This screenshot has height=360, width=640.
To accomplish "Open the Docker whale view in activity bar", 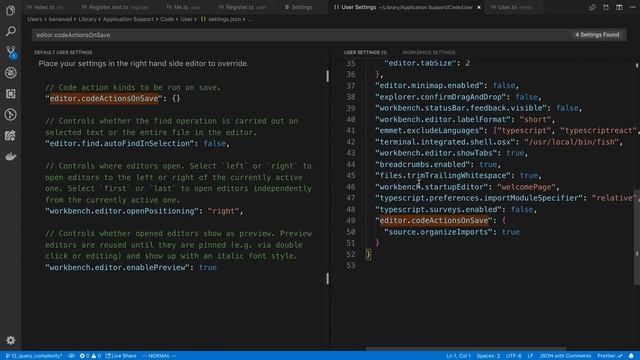I will coord(11,156).
